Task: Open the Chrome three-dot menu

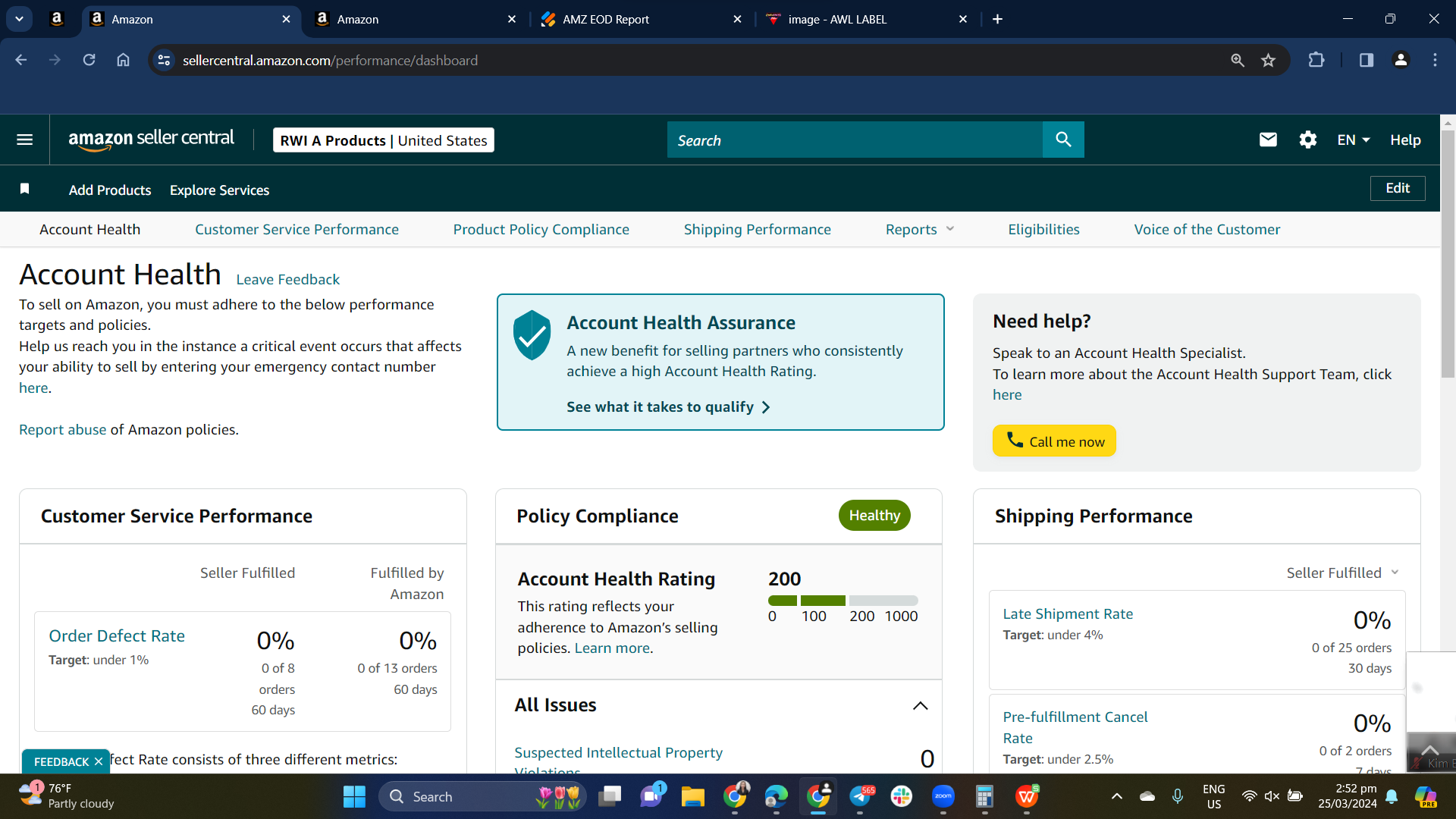Action: pos(1435,60)
